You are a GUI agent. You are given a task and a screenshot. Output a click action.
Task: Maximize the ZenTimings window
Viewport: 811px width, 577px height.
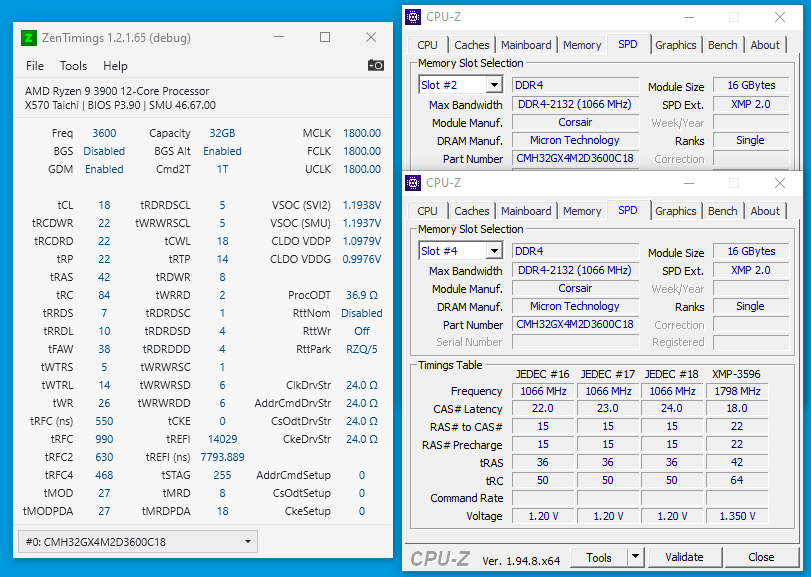tap(325, 38)
